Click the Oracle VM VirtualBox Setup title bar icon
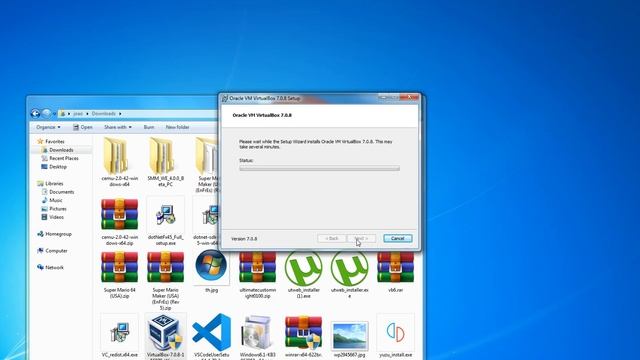 pyautogui.click(x=224, y=98)
